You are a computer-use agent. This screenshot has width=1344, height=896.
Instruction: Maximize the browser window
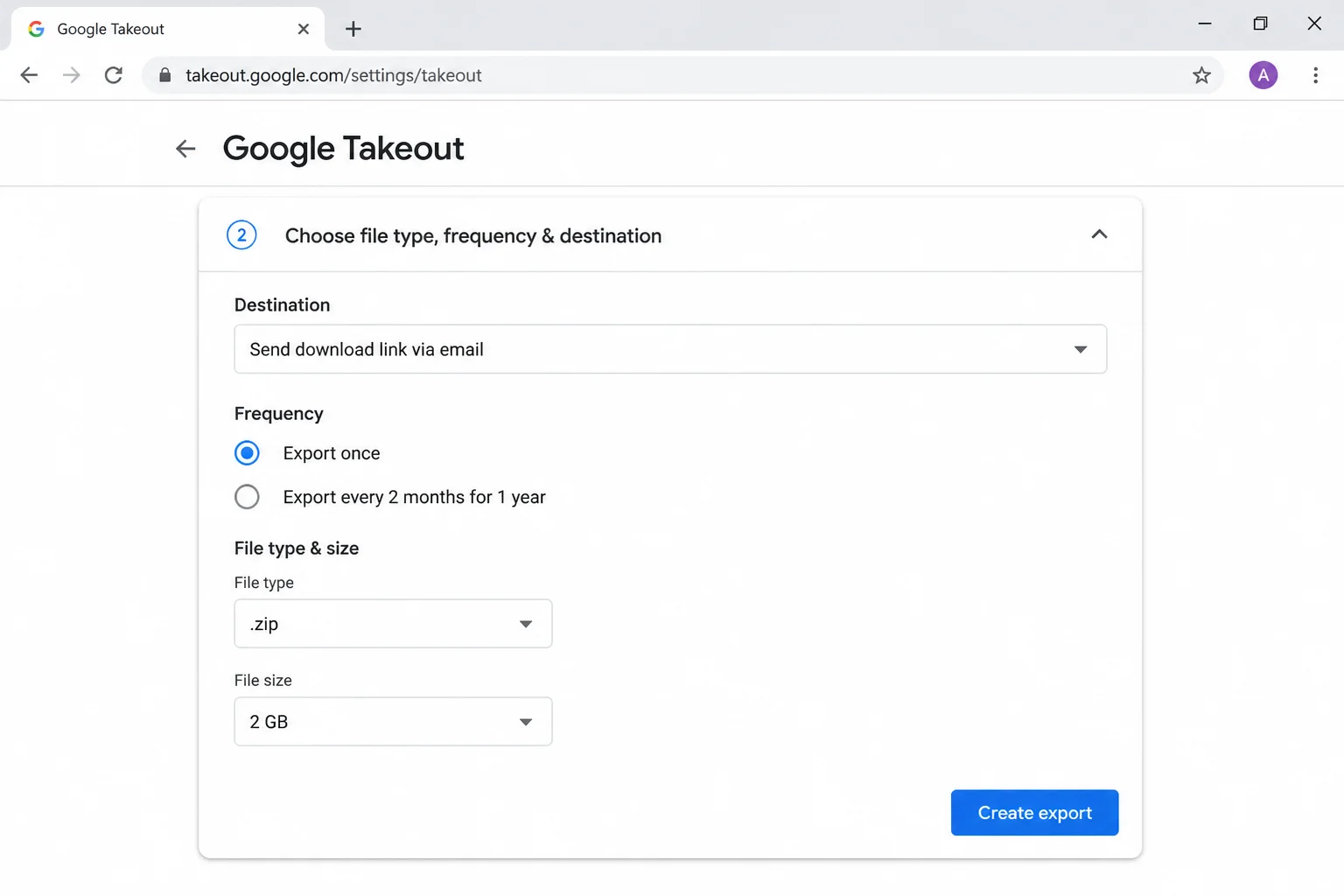click(x=1260, y=24)
